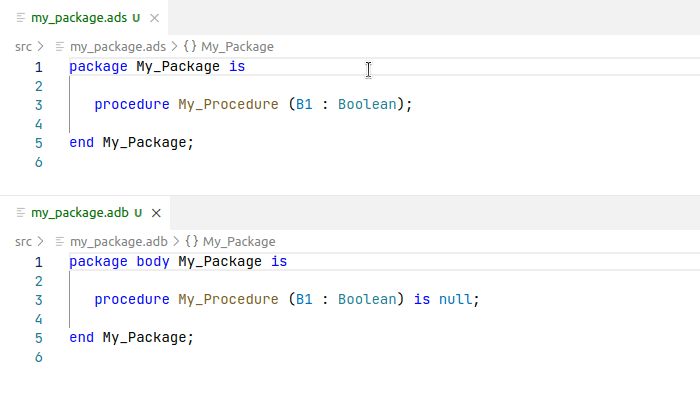Click 'procedure' keyword in ads file
Image resolution: width=700 pixels, height=400 pixels.
pyautogui.click(x=132, y=105)
